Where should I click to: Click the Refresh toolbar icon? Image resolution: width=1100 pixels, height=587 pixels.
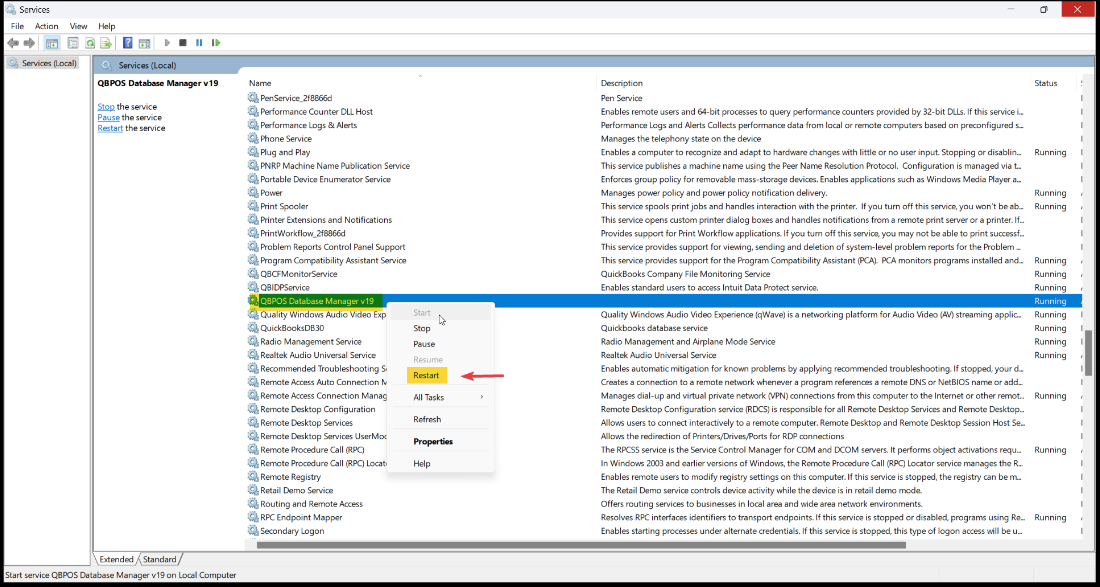tap(90, 43)
